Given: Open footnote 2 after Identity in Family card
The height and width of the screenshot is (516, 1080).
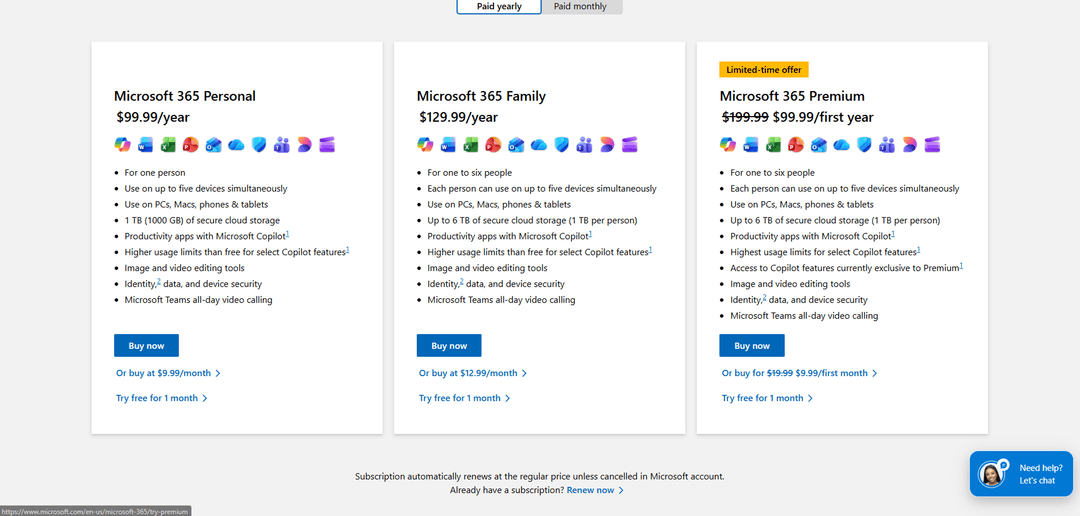Looking at the screenshot, I should [462, 282].
